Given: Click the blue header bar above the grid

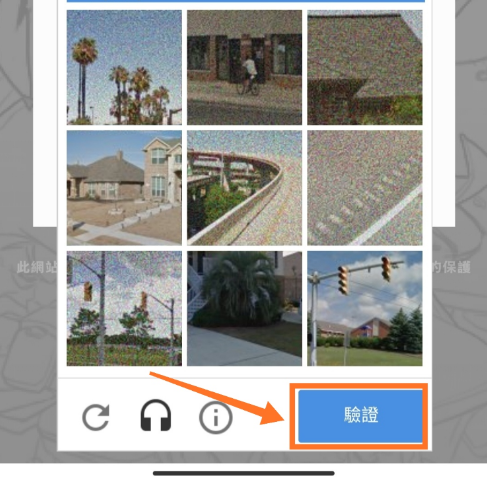Looking at the screenshot, I should coord(246,1).
